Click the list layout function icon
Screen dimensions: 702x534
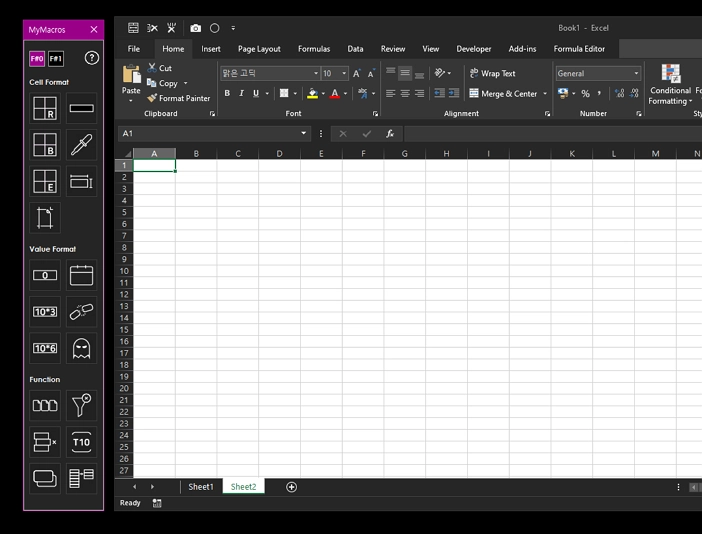[x=81, y=478]
